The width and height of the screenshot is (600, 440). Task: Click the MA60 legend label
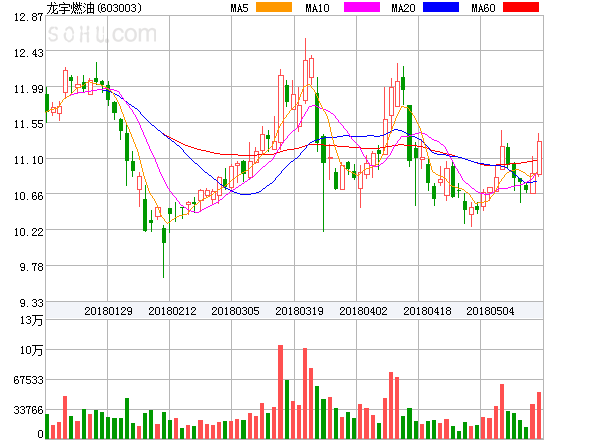point(483,8)
